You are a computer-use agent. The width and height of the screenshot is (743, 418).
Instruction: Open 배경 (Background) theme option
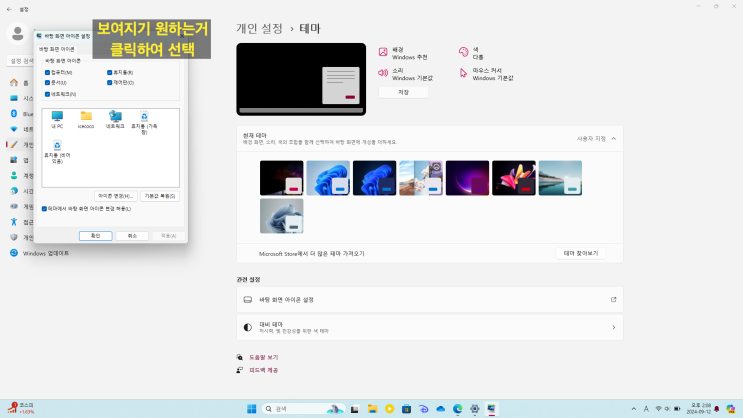tap(403, 53)
